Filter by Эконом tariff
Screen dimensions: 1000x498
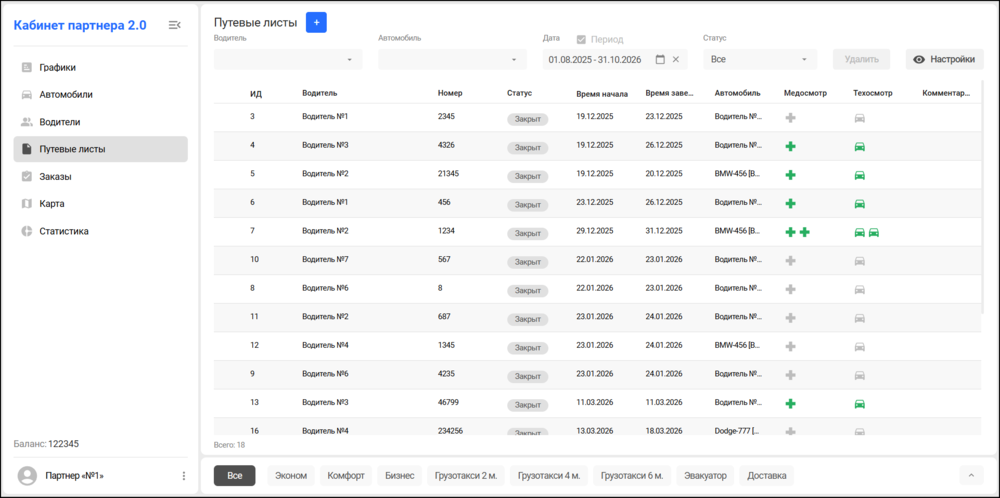[291, 476]
